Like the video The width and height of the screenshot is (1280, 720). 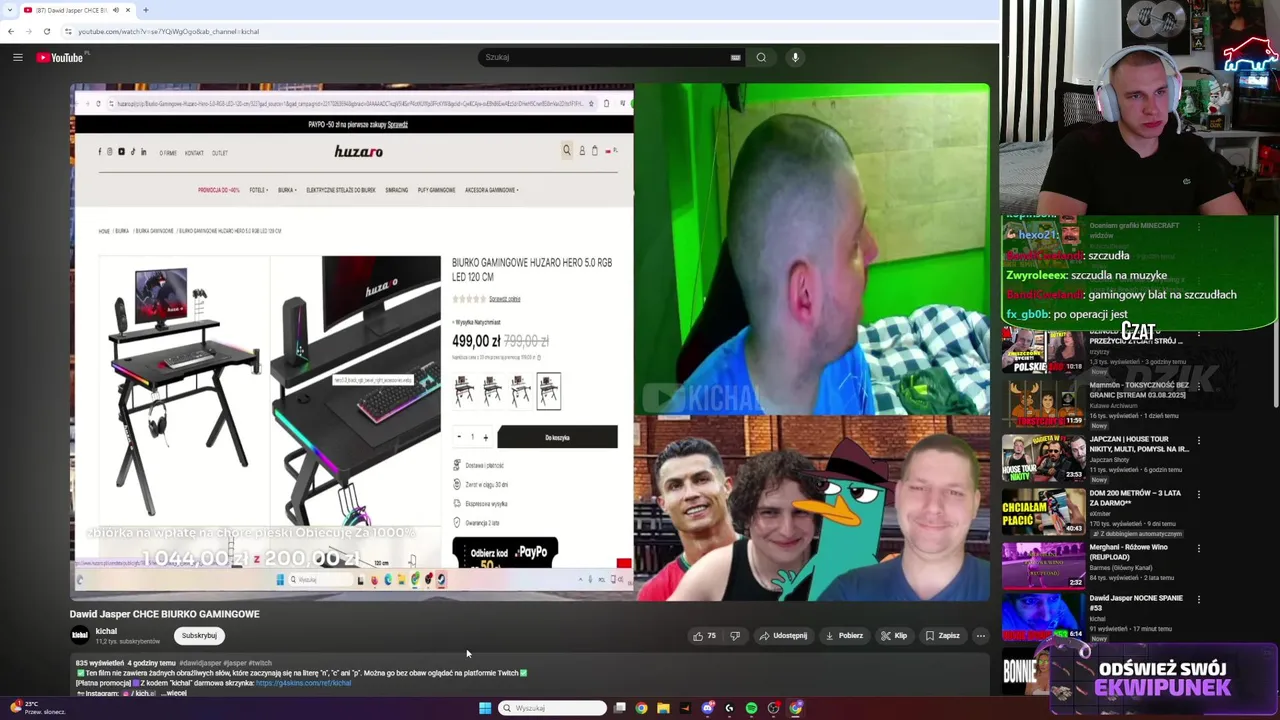(704, 636)
